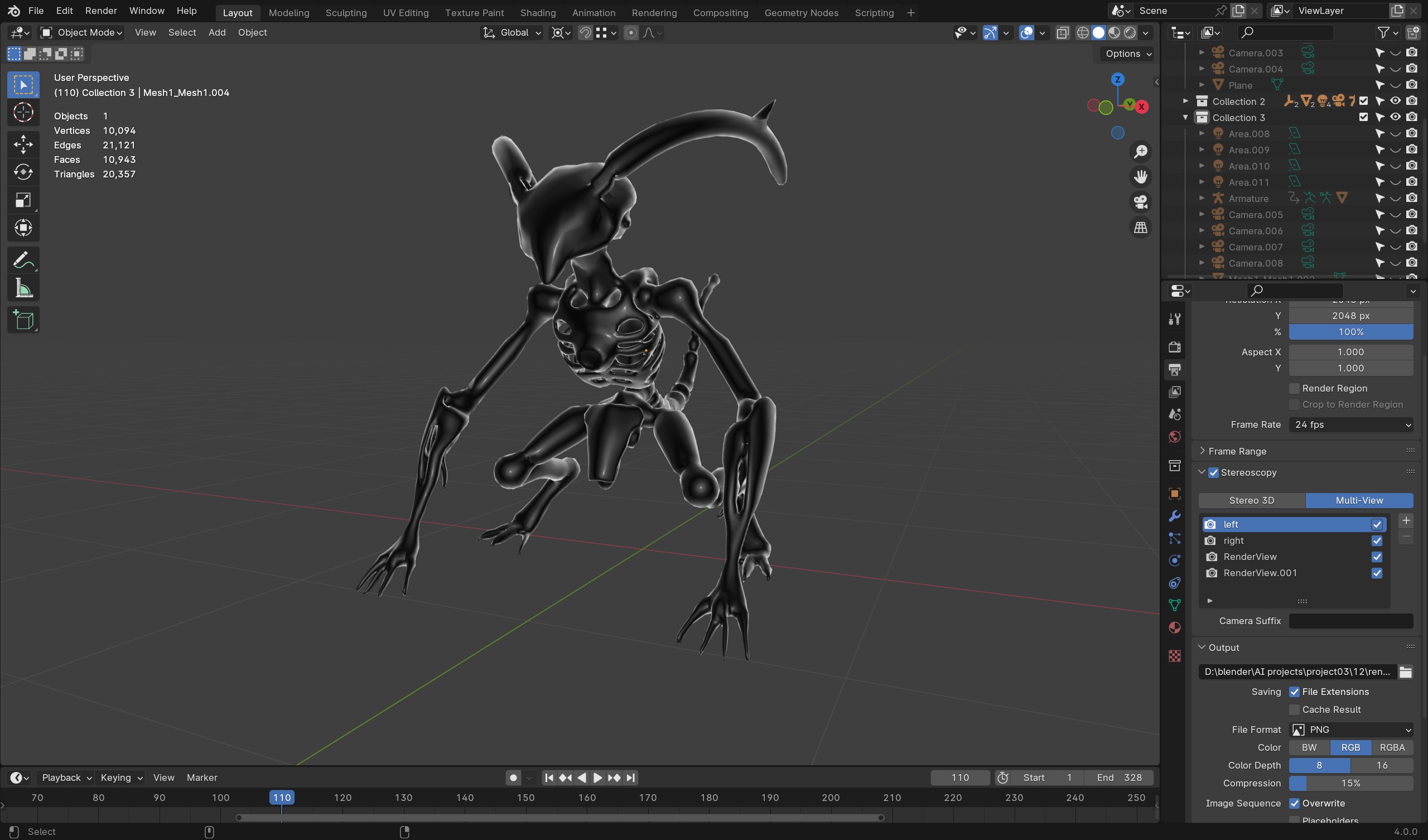Uncheck the right view checkbox
The image size is (1428, 840).
click(1377, 540)
